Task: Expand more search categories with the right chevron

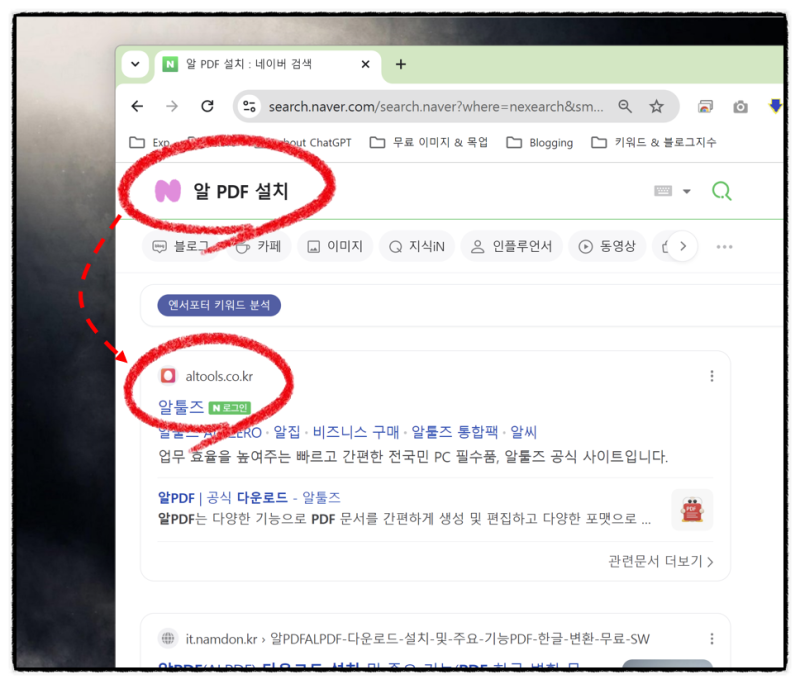Action: (681, 245)
